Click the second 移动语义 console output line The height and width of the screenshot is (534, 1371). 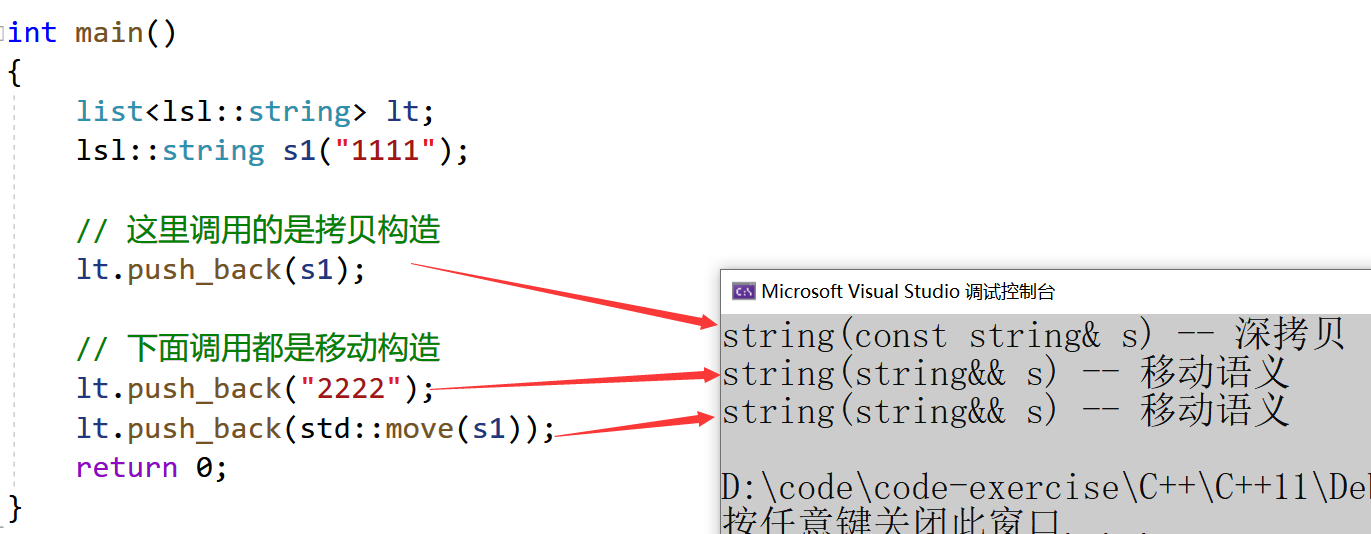1005,411
